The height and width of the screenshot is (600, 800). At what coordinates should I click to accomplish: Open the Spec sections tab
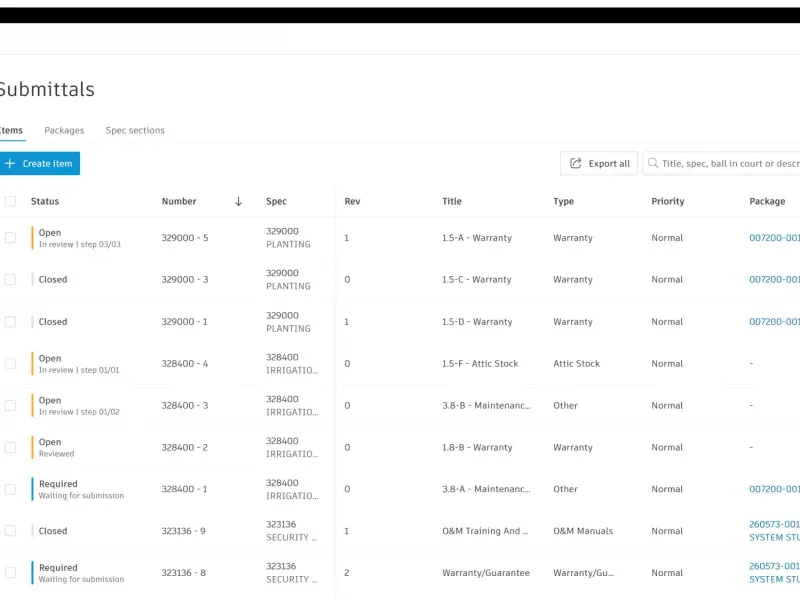point(135,131)
